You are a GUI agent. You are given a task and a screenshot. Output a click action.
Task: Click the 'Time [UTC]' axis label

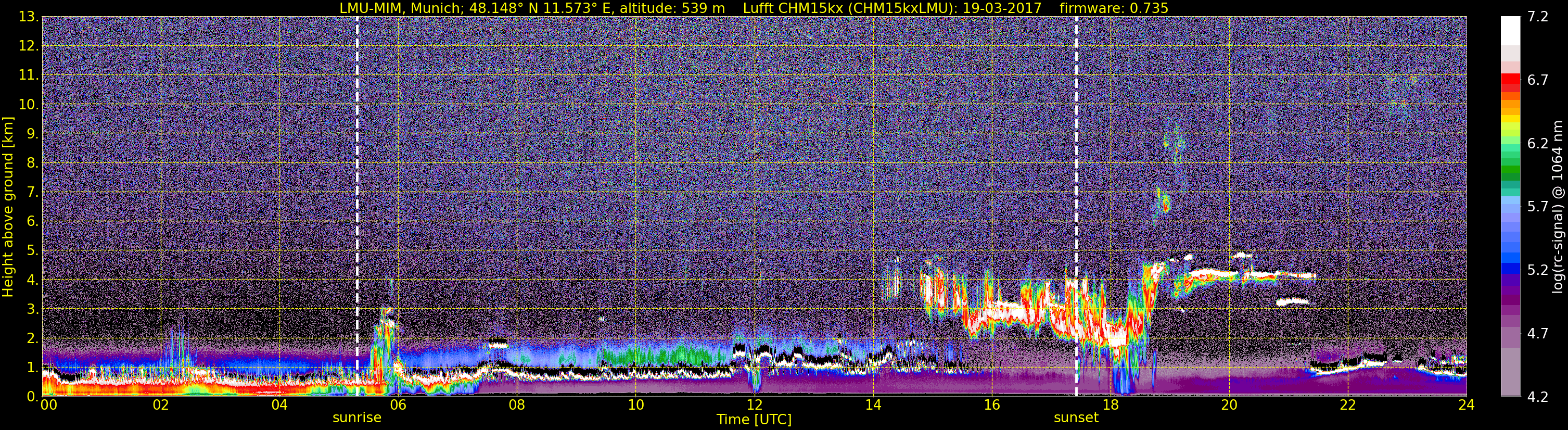point(754,420)
